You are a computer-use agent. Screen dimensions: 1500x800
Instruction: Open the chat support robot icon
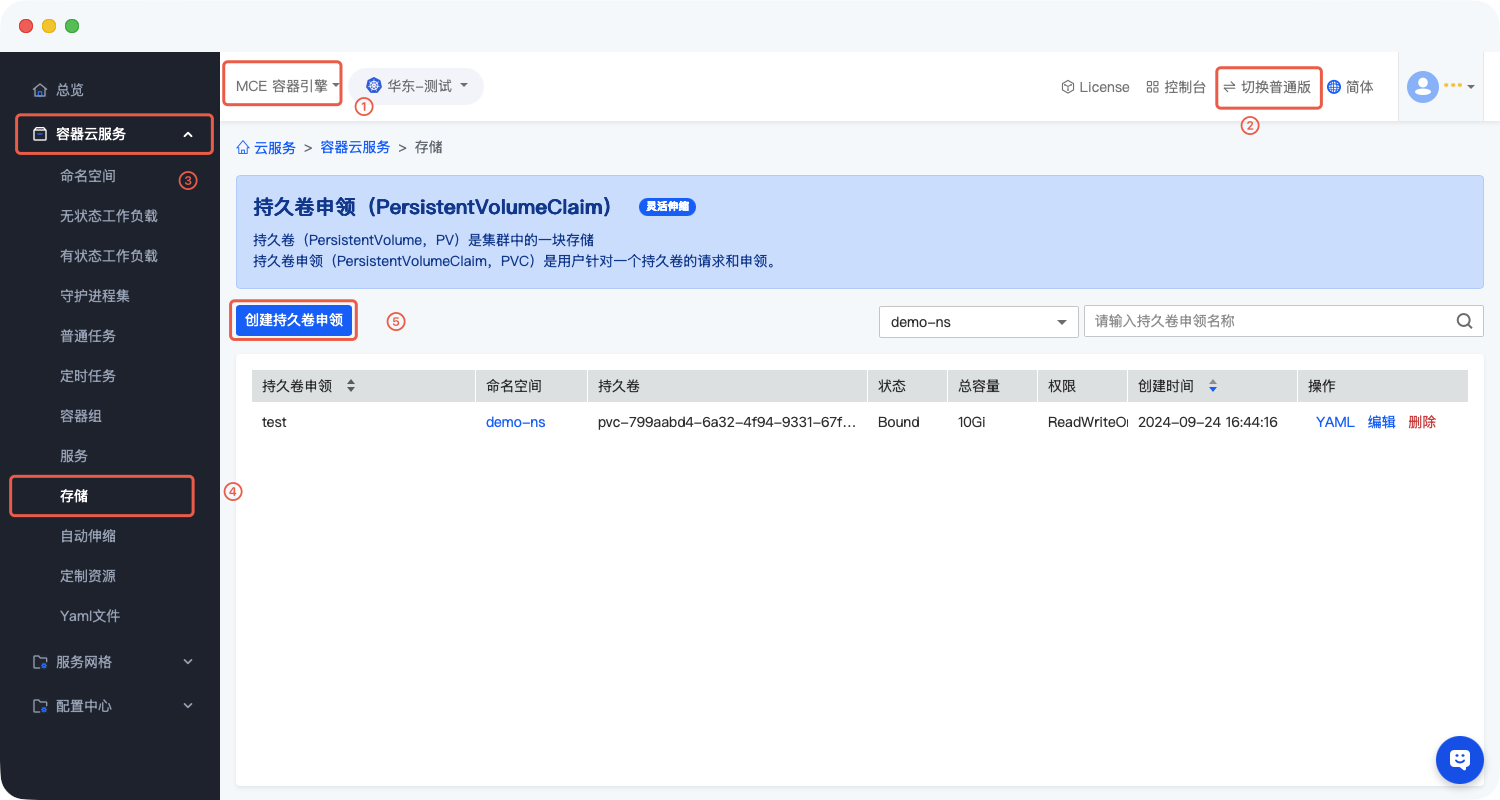[1459, 760]
